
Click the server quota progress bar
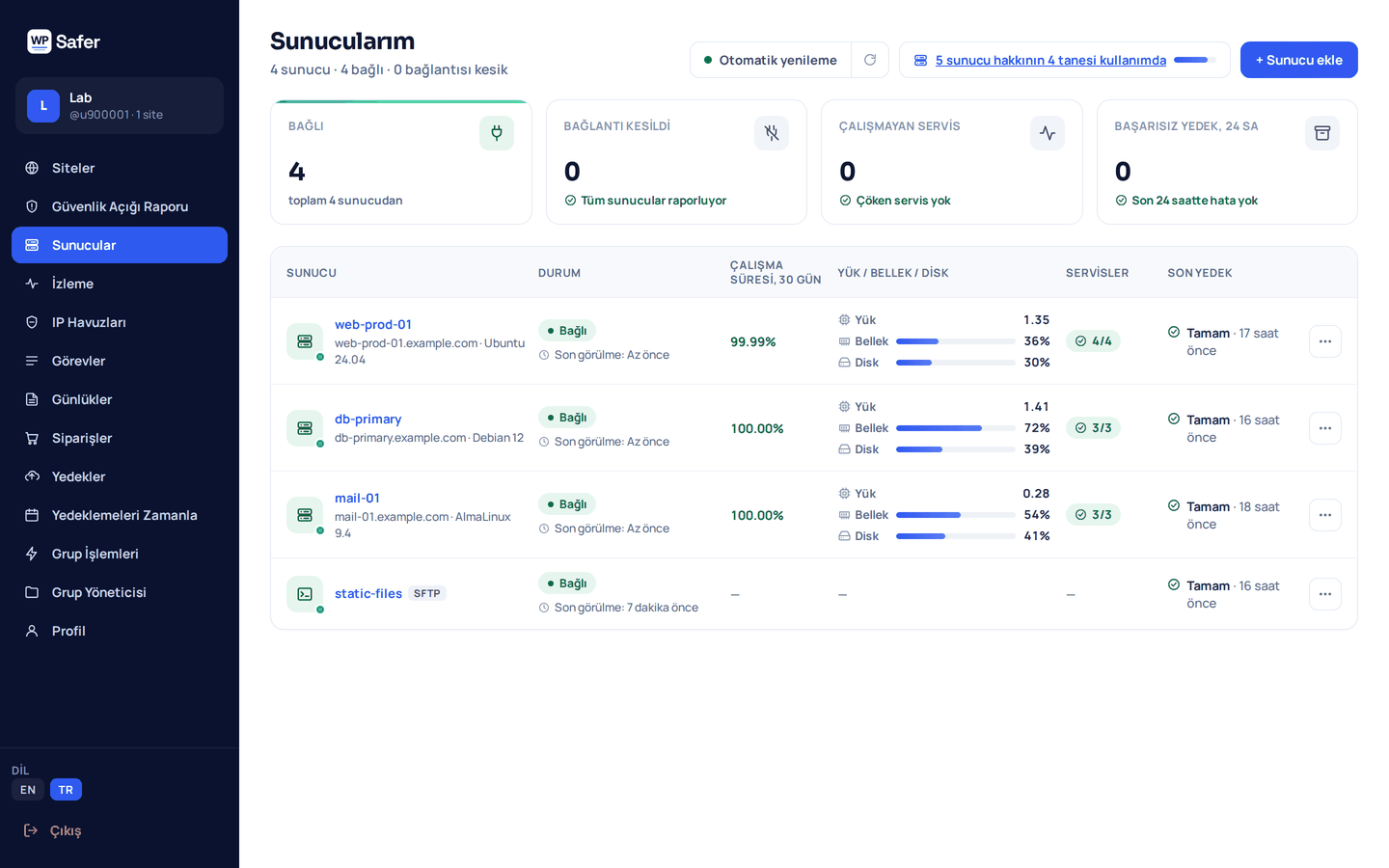[x=1195, y=60]
